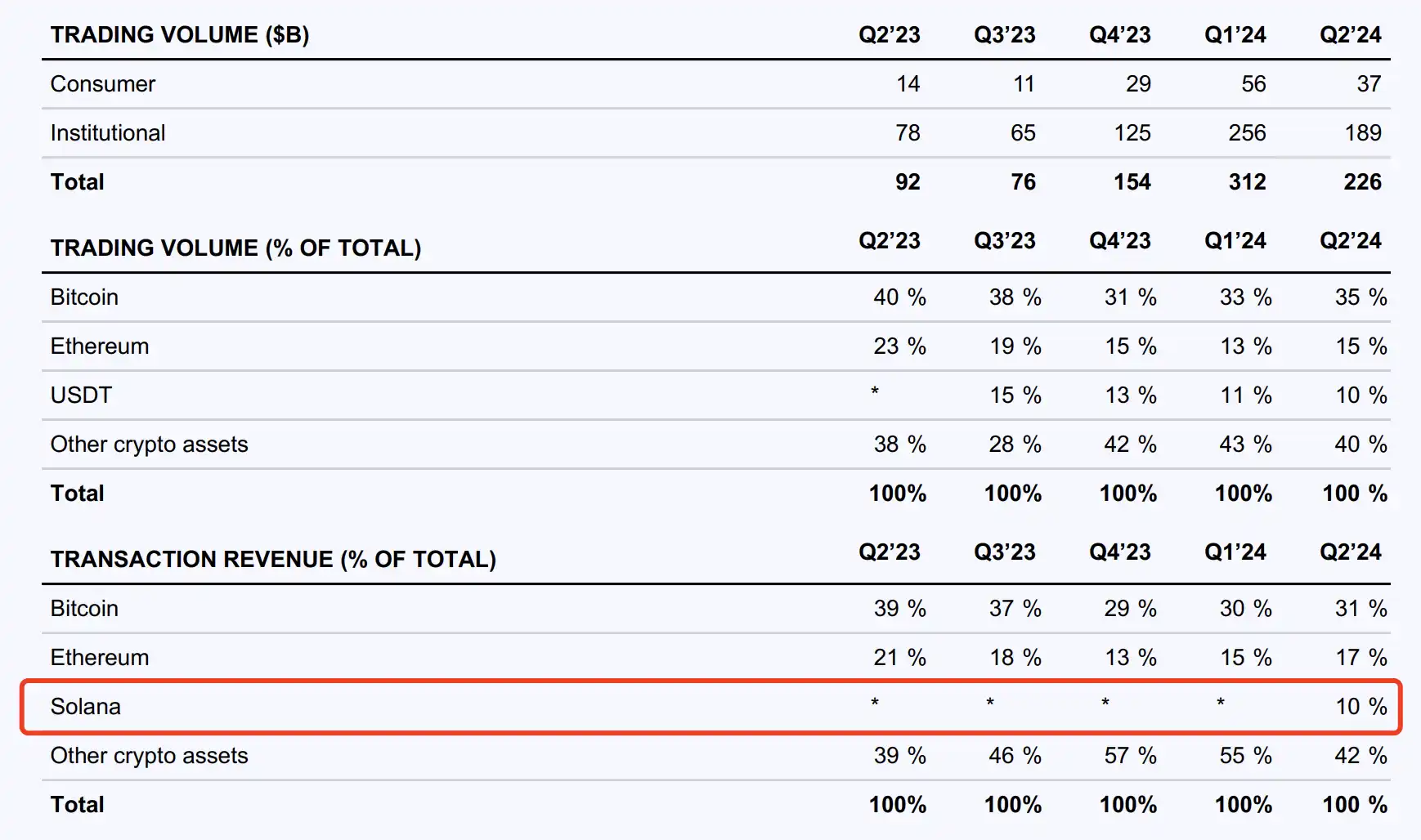Click the TRANSACTION REVENUE (% OF TOTAL) heading

tap(273, 560)
